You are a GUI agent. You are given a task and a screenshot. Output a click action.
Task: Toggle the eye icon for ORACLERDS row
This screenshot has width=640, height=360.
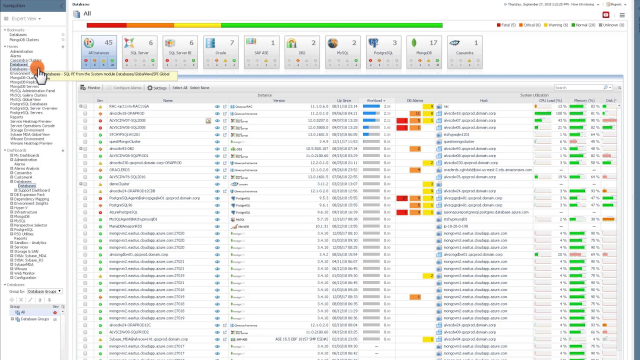(217, 170)
